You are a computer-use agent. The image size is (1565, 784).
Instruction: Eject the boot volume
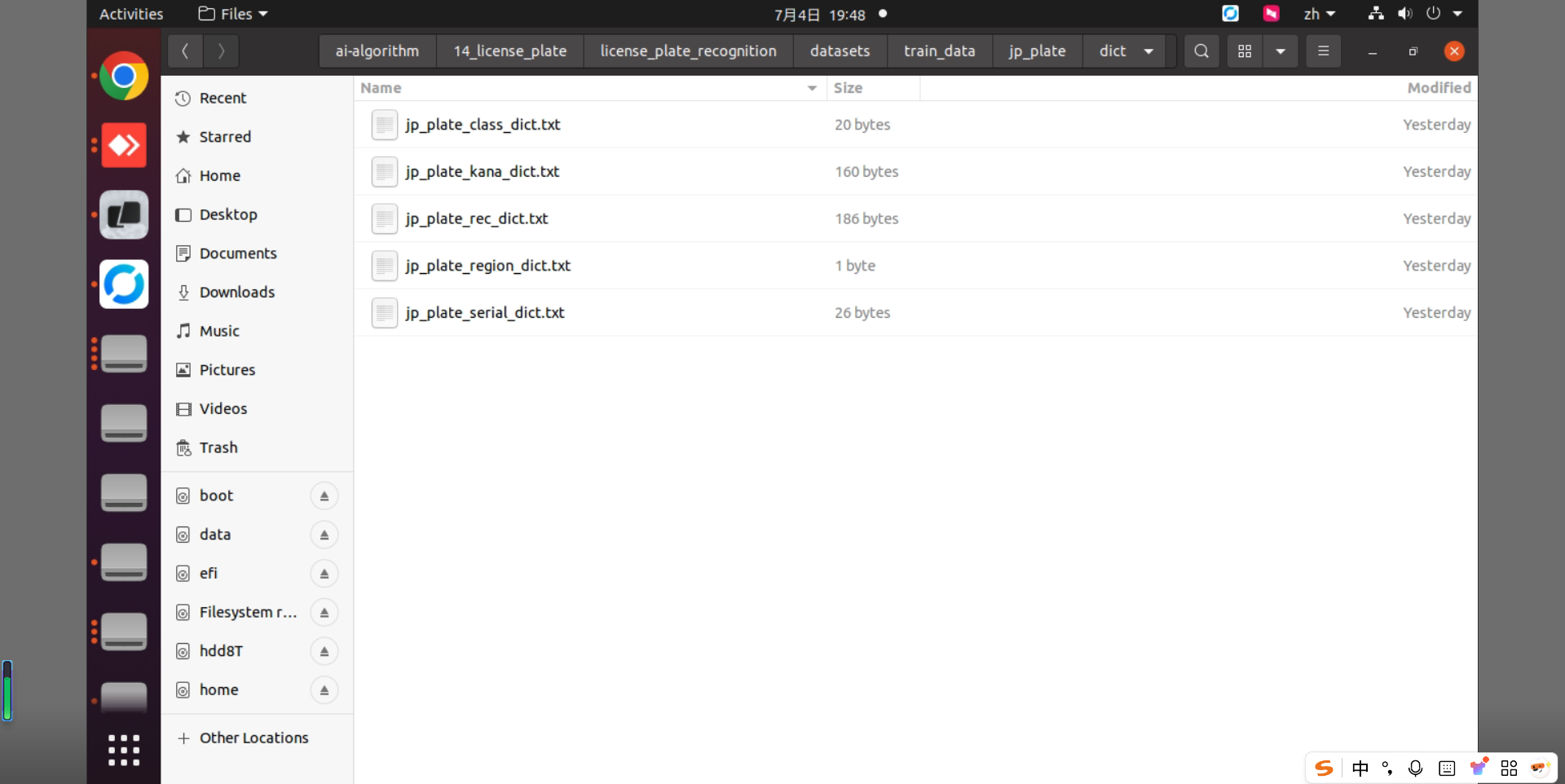tap(324, 496)
